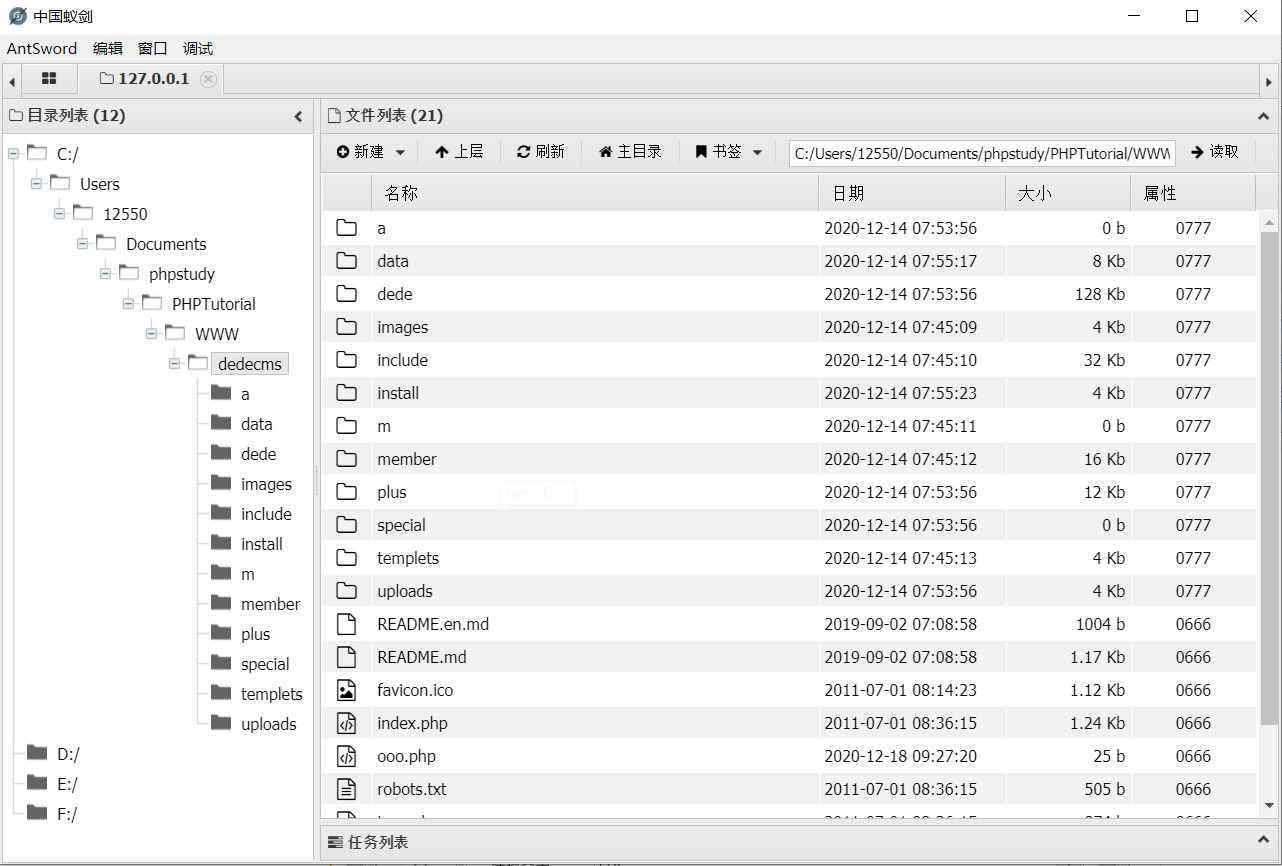This screenshot has width=1282, height=866.
Task: Expand the 任务列表 panel with its chevron
Action: pyautogui.click(x=1263, y=842)
